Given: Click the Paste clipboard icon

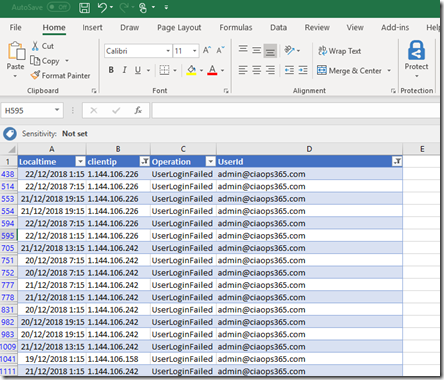Looking at the screenshot, I should [x=16, y=51].
